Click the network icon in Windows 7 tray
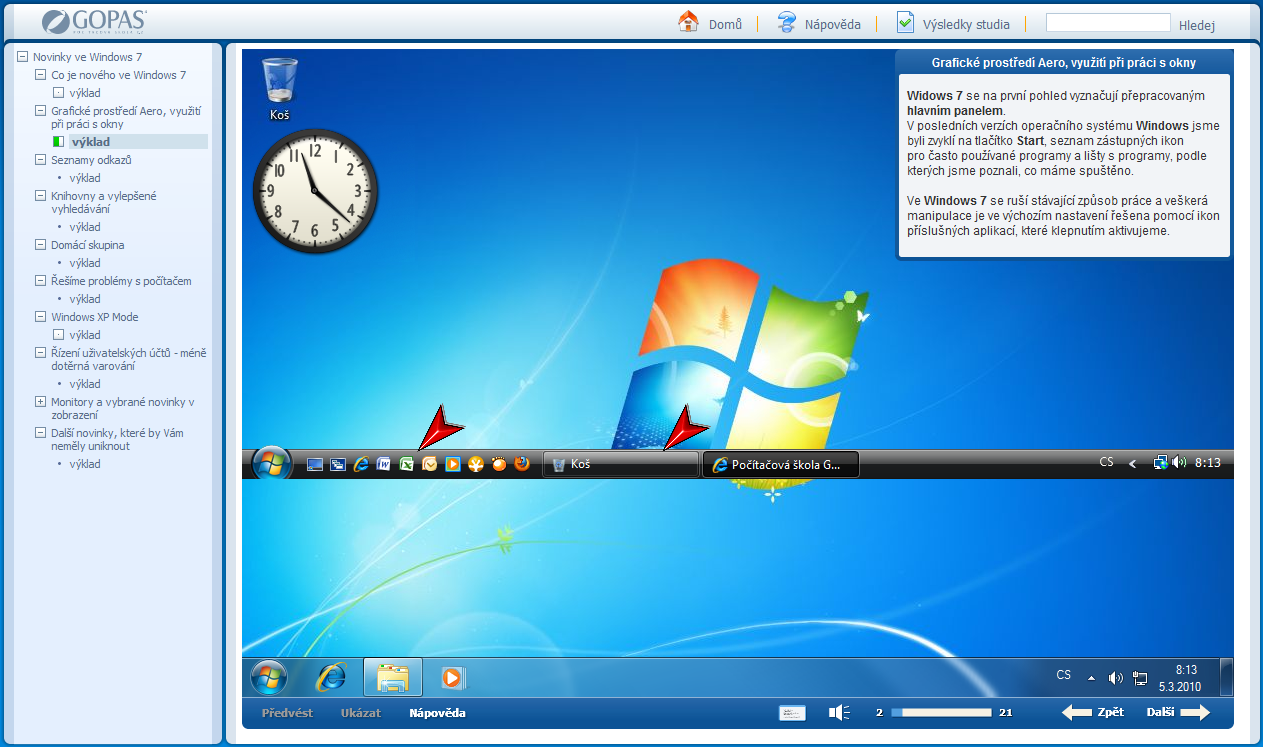 point(1140,678)
